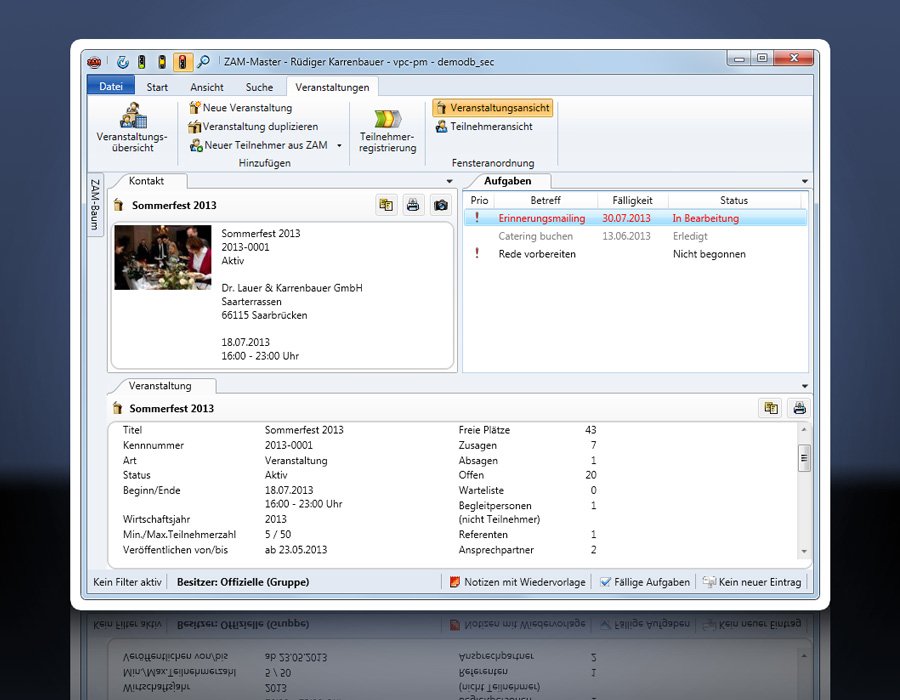The height and width of the screenshot is (700, 900).
Task: Click the copy icon in Veranstaltung panel
Action: point(771,408)
